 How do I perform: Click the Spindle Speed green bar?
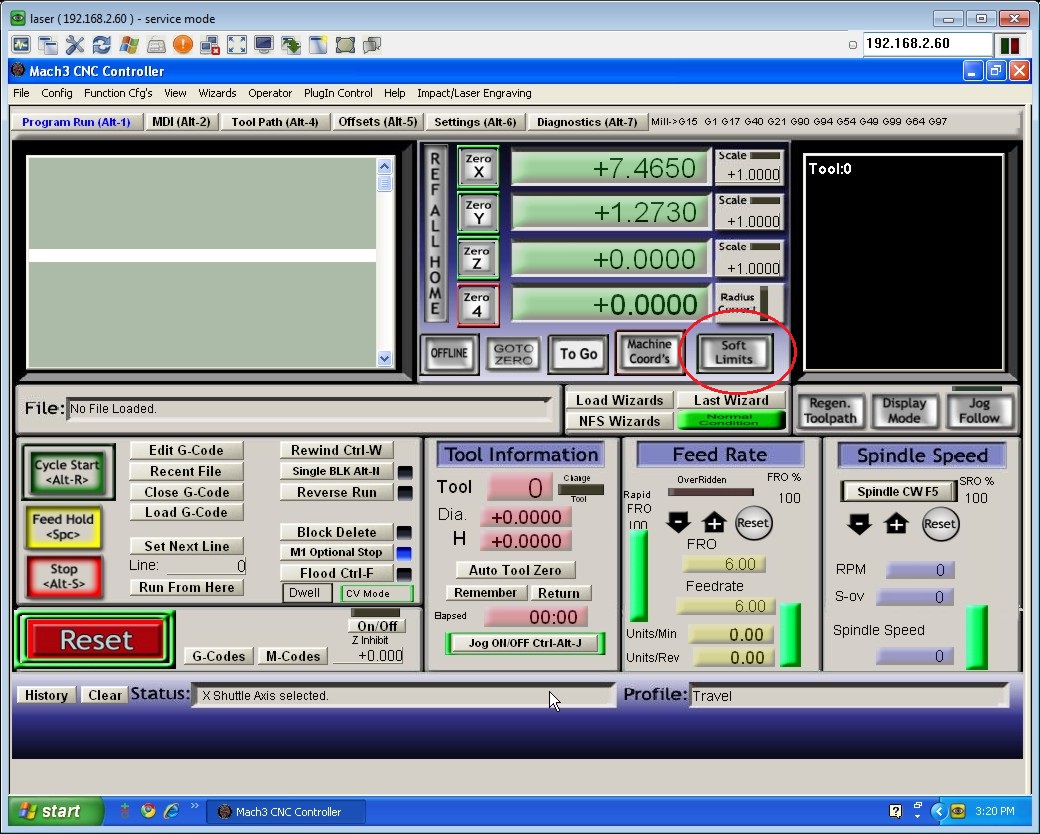(976, 636)
